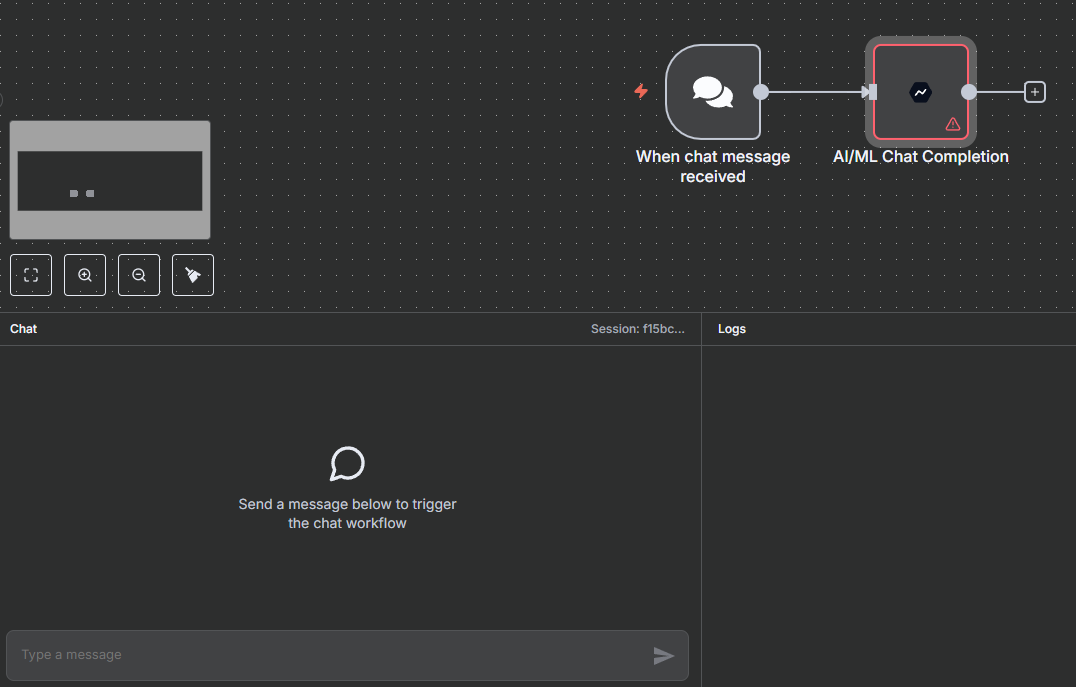This screenshot has width=1076, height=687.
Task: Click the Type a message input field
Action: [x=330, y=655]
